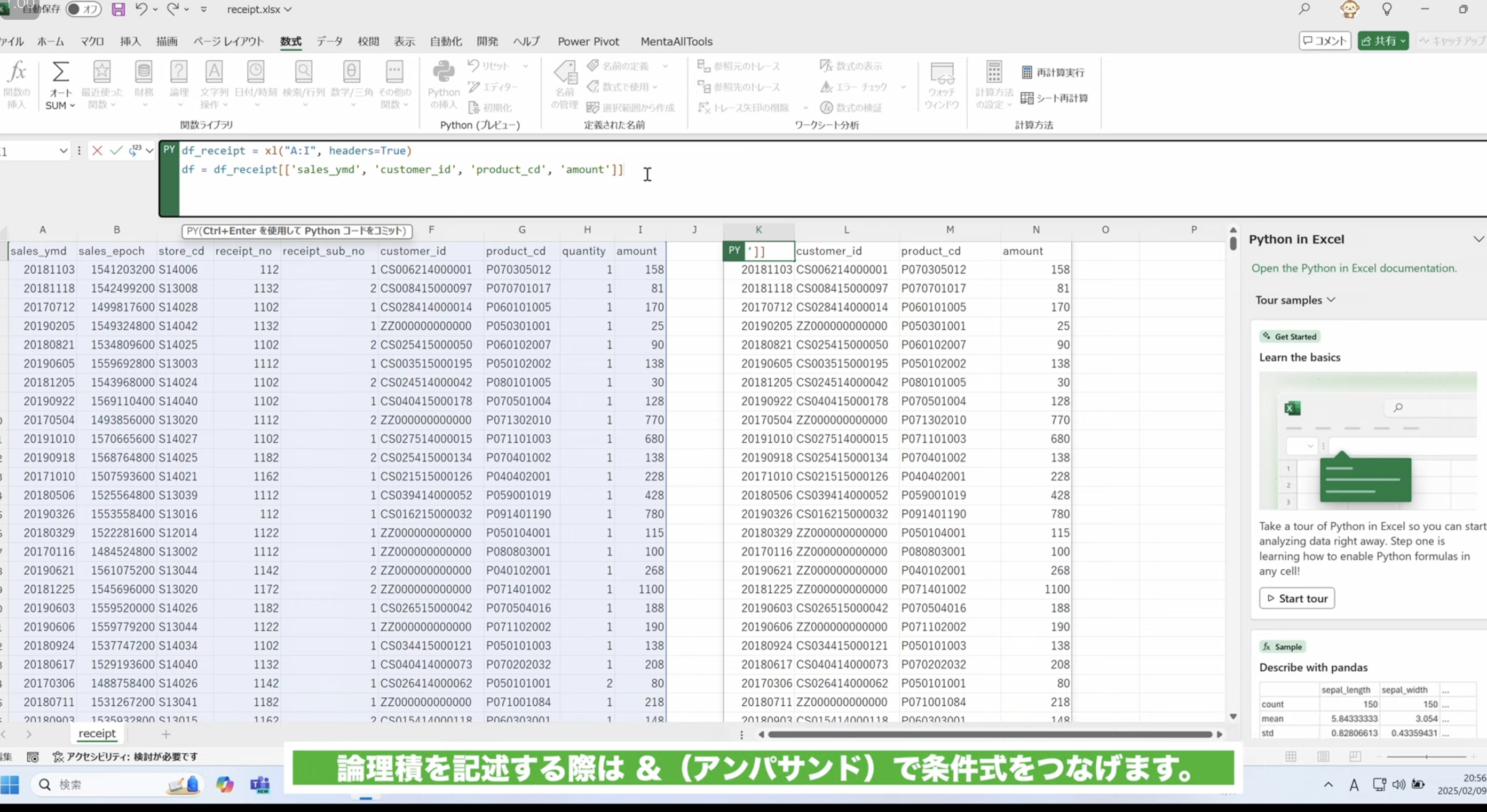Expand Define Name (名前の定義) dropdown arrow
Image resolution: width=1487 pixels, height=812 pixels.
665,66
